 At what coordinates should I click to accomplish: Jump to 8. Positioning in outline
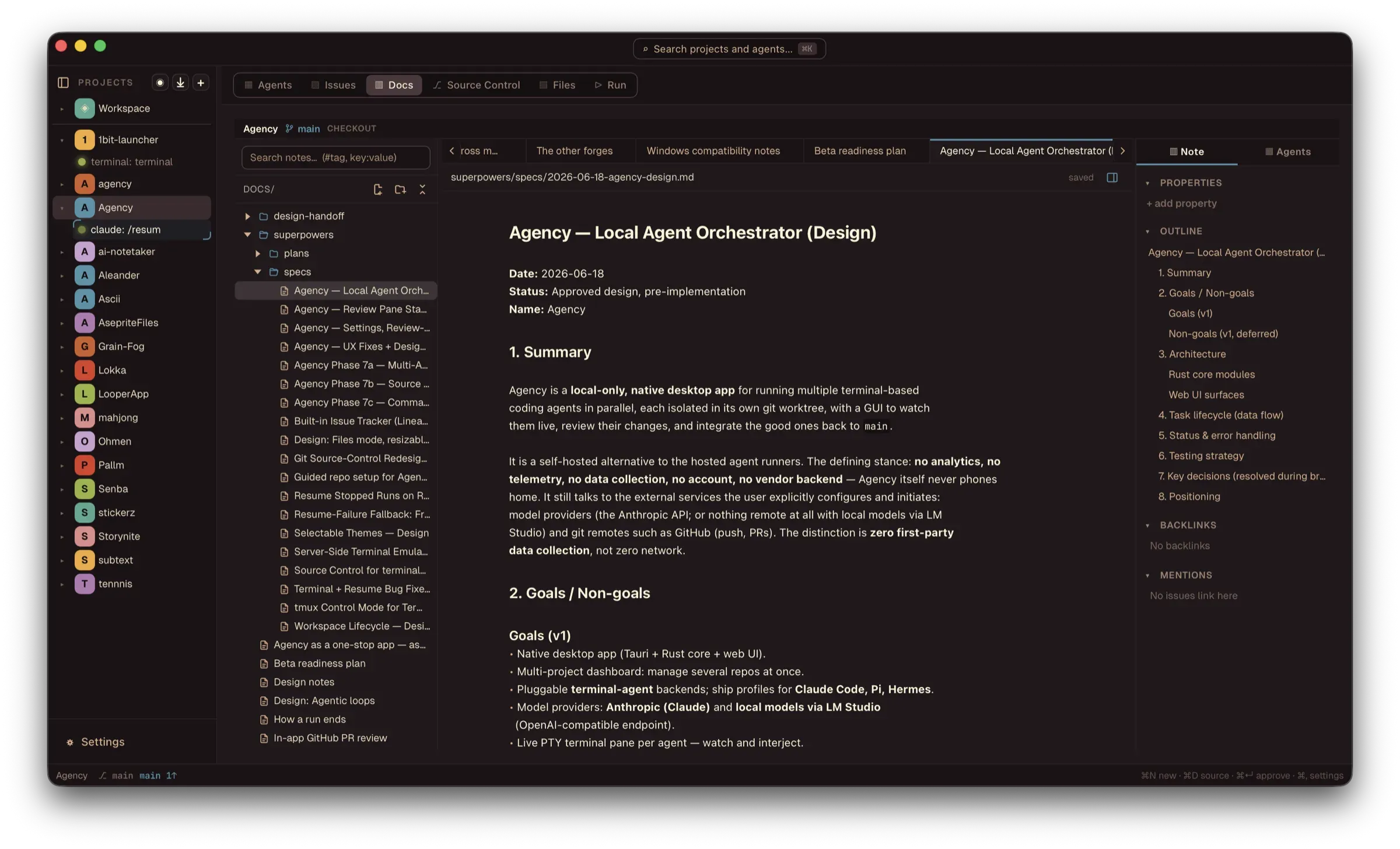(1189, 496)
